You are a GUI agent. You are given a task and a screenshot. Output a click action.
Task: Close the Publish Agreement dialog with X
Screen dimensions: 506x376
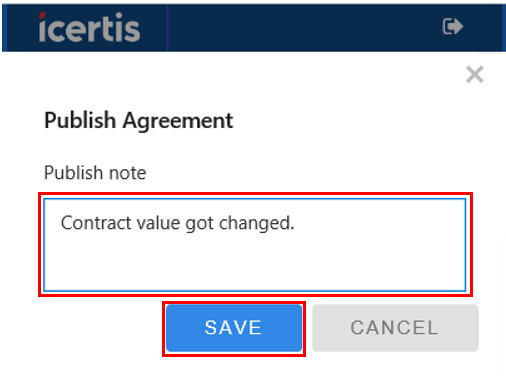(475, 74)
